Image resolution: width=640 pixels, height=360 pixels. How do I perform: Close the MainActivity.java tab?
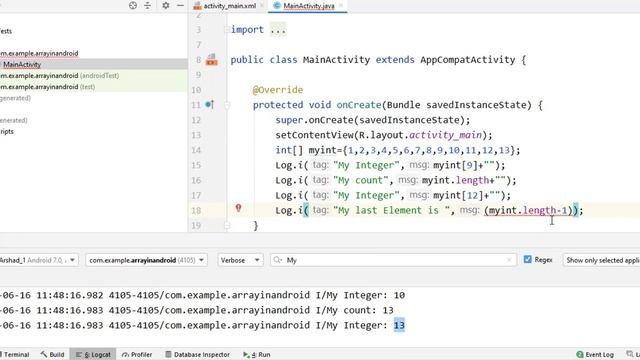tap(340, 6)
